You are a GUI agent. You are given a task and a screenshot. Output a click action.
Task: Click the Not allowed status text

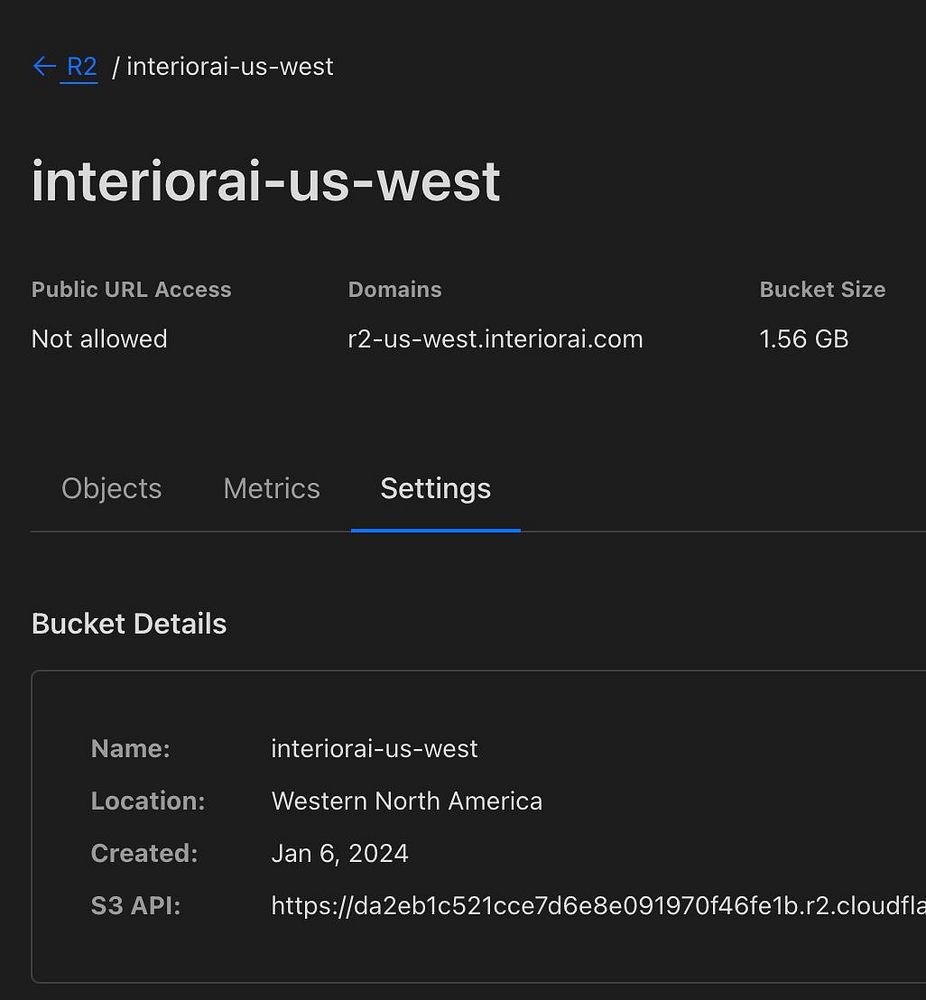click(99, 339)
